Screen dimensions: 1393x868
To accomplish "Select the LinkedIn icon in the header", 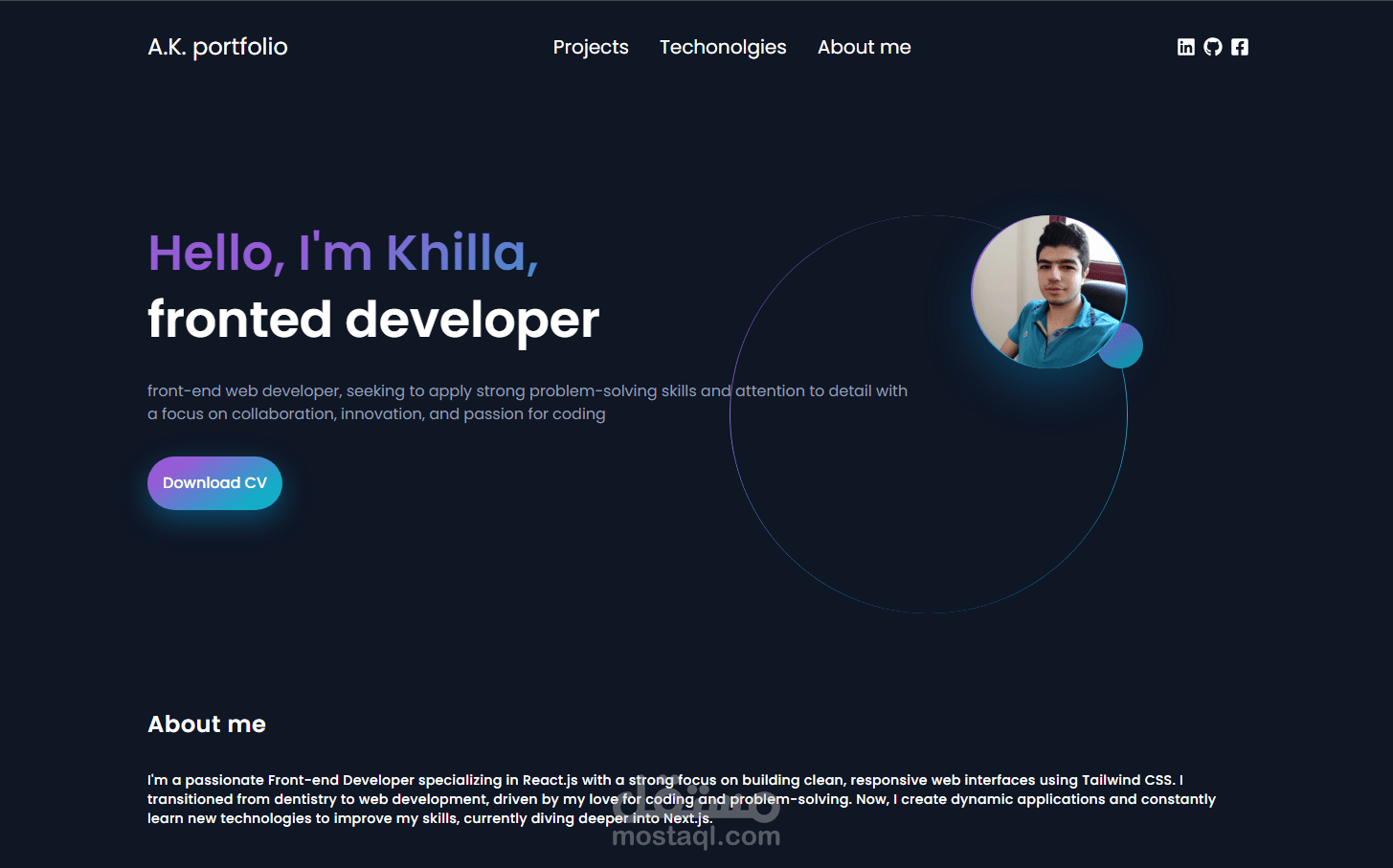I will 1186,46.
